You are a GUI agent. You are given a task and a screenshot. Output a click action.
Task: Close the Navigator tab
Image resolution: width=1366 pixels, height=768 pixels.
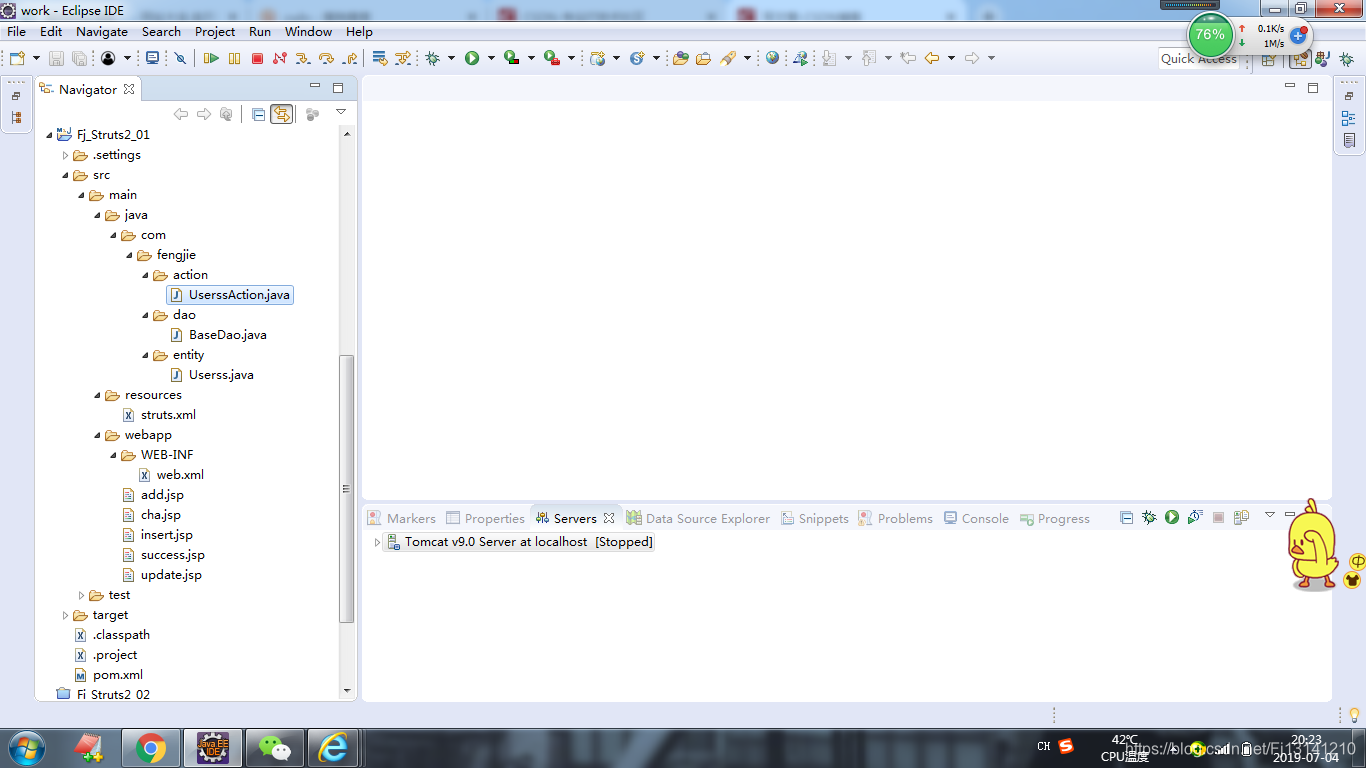[129, 89]
